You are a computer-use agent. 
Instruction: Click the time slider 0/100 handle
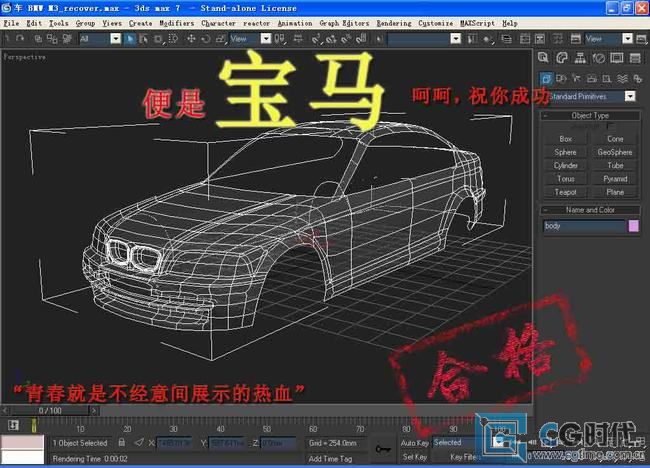(x=50, y=411)
